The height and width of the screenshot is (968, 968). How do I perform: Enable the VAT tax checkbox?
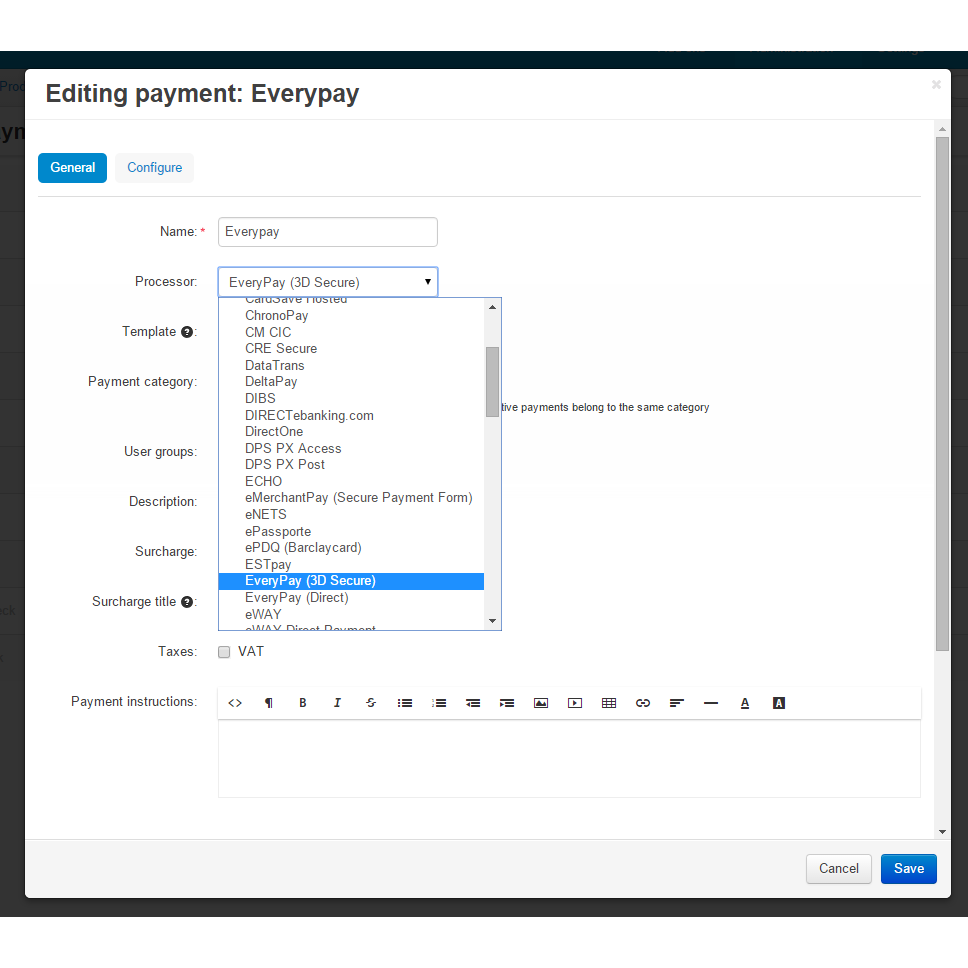(224, 652)
